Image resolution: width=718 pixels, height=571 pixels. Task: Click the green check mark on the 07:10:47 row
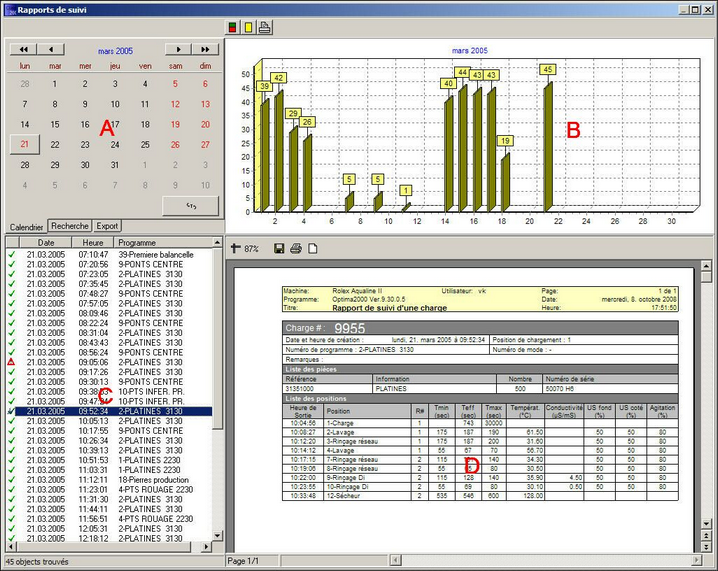11,254
